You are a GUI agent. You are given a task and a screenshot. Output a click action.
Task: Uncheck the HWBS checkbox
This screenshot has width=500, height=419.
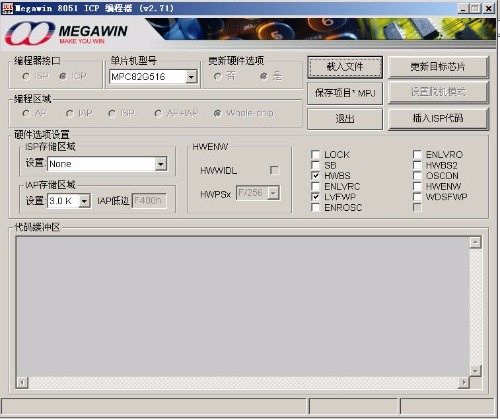tap(315, 176)
